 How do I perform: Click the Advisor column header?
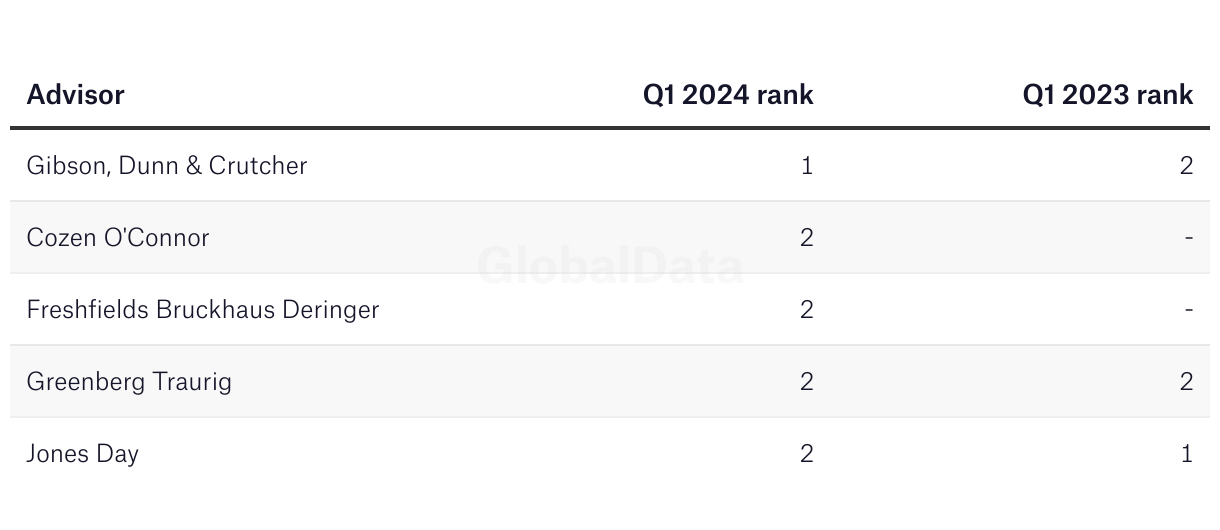75,95
